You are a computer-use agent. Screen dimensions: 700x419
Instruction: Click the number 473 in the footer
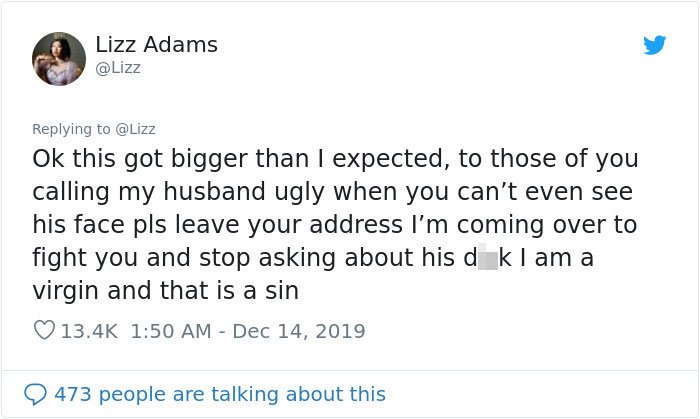point(73,394)
